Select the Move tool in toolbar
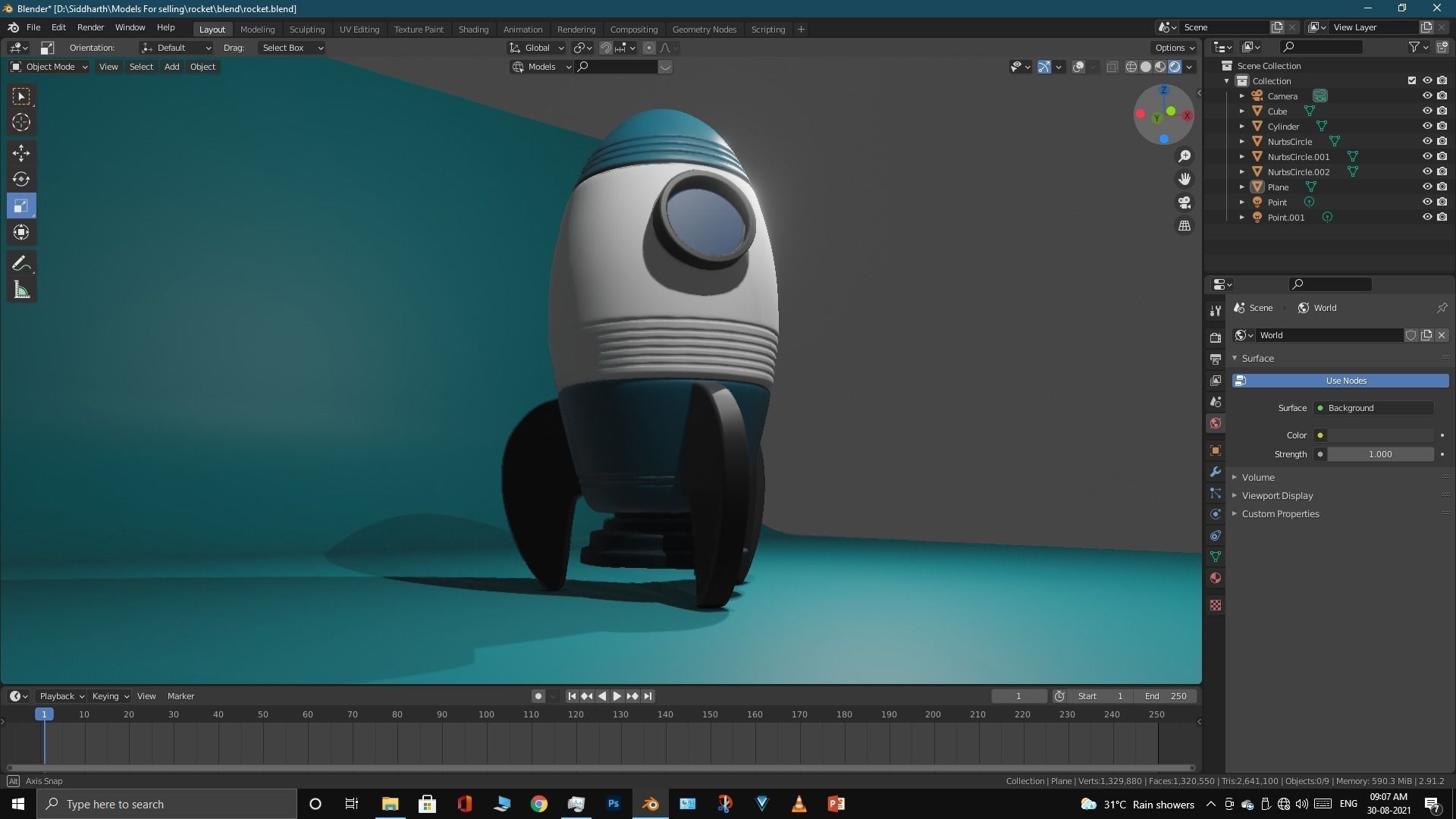 coord(21,153)
